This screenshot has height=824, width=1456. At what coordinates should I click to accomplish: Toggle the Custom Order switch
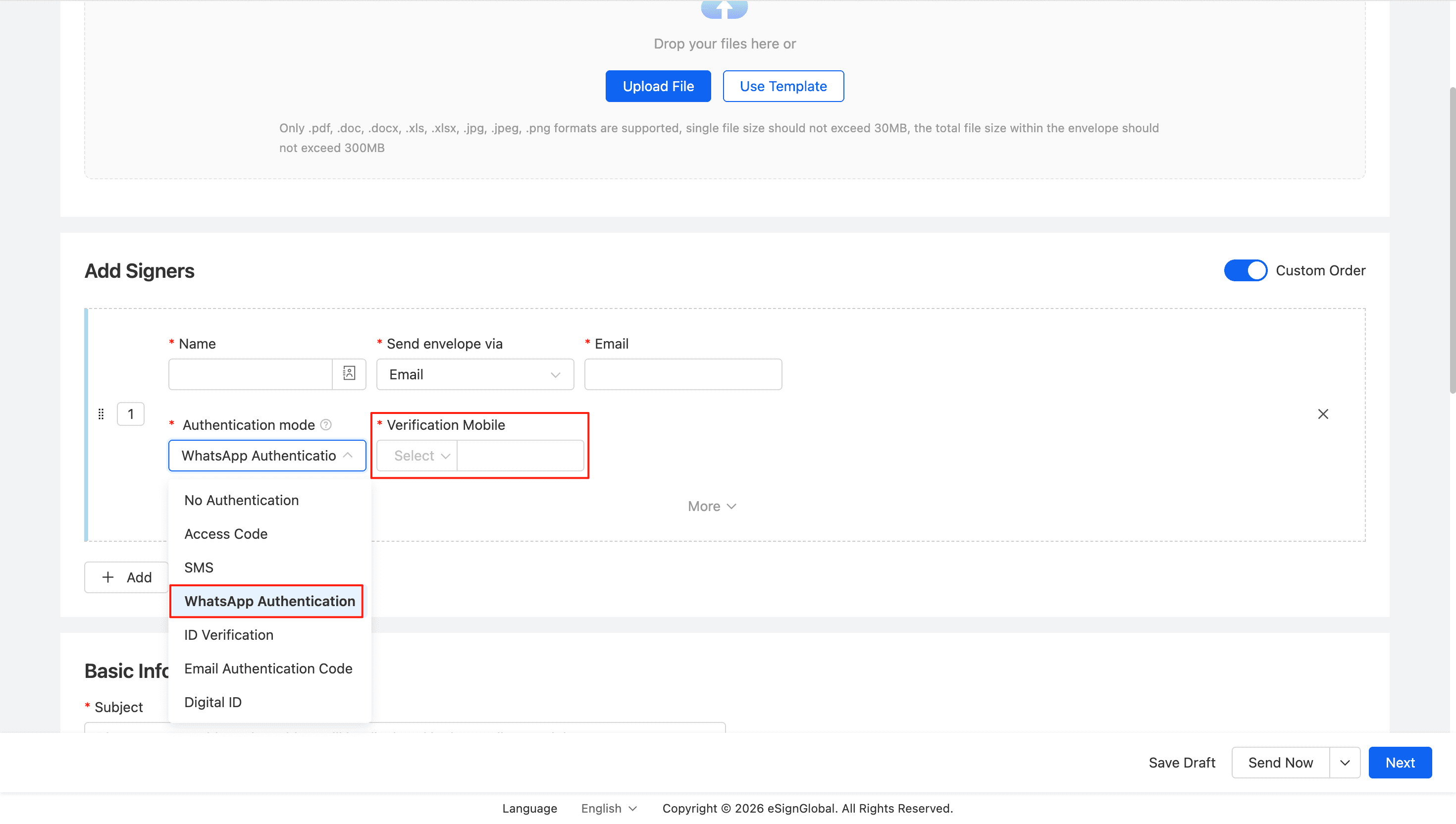tap(1245, 270)
